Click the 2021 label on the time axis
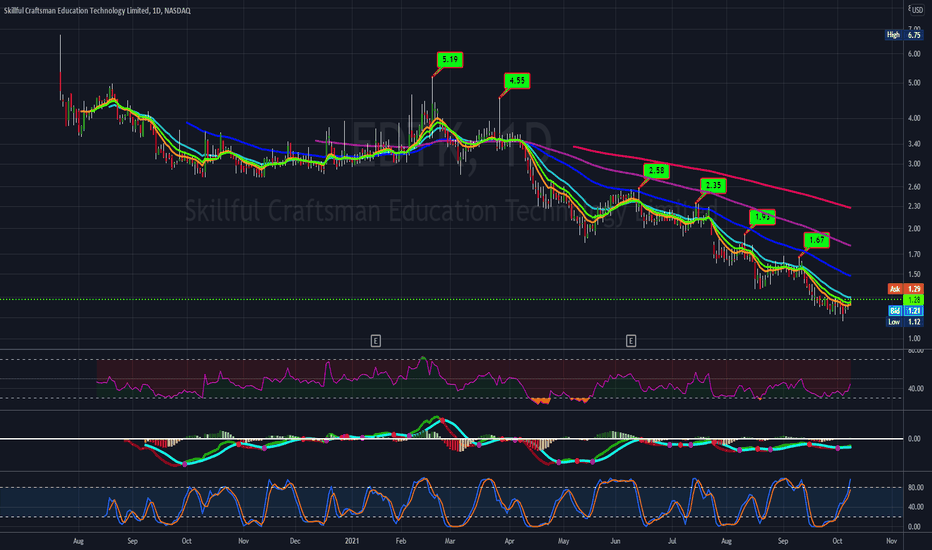The image size is (932, 550). 352,541
